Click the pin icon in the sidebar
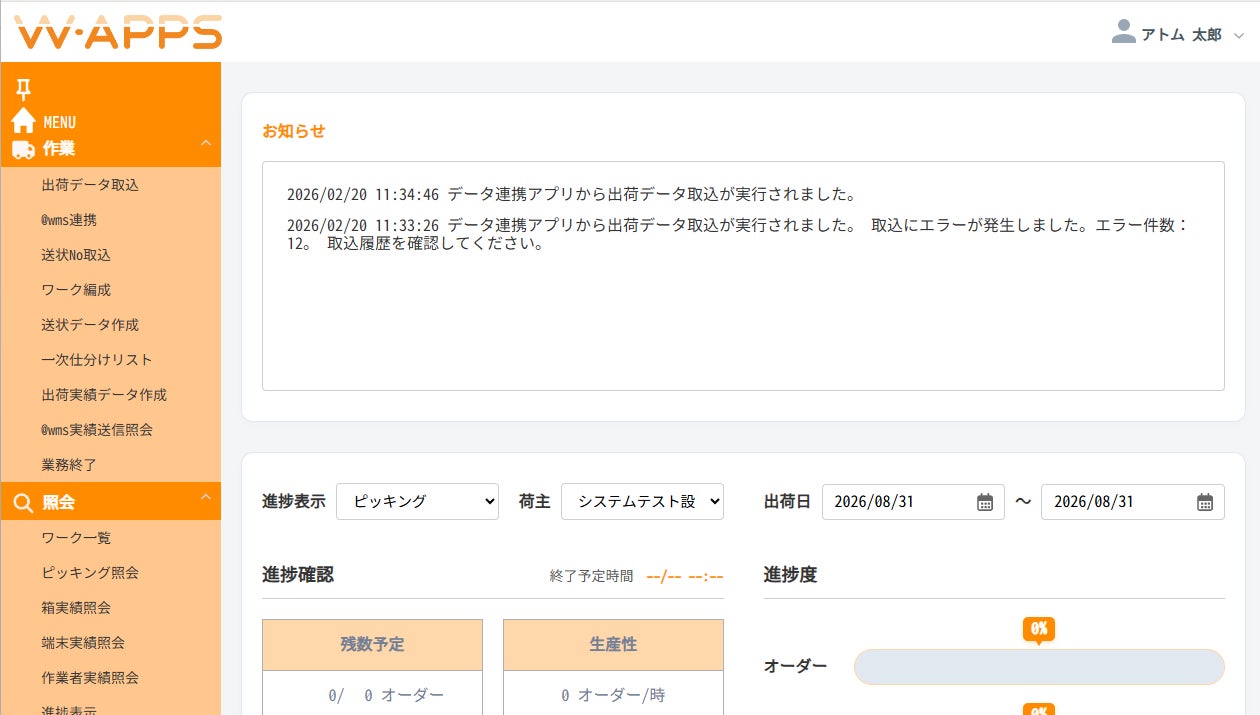The image size is (1260, 715). click(23, 90)
